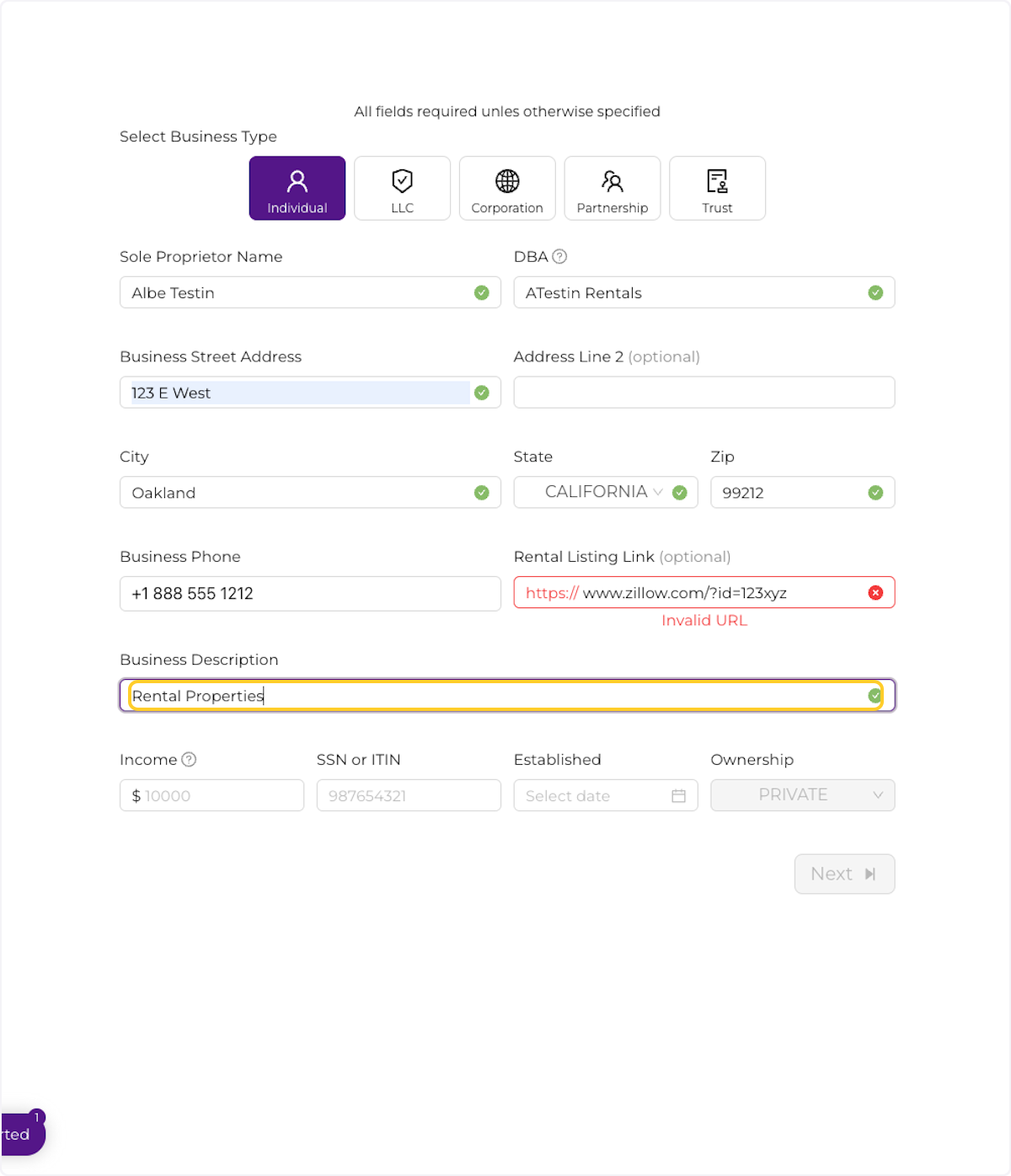
Task: Click the red error icon in Rental Listing Link
Action: (875, 593)
